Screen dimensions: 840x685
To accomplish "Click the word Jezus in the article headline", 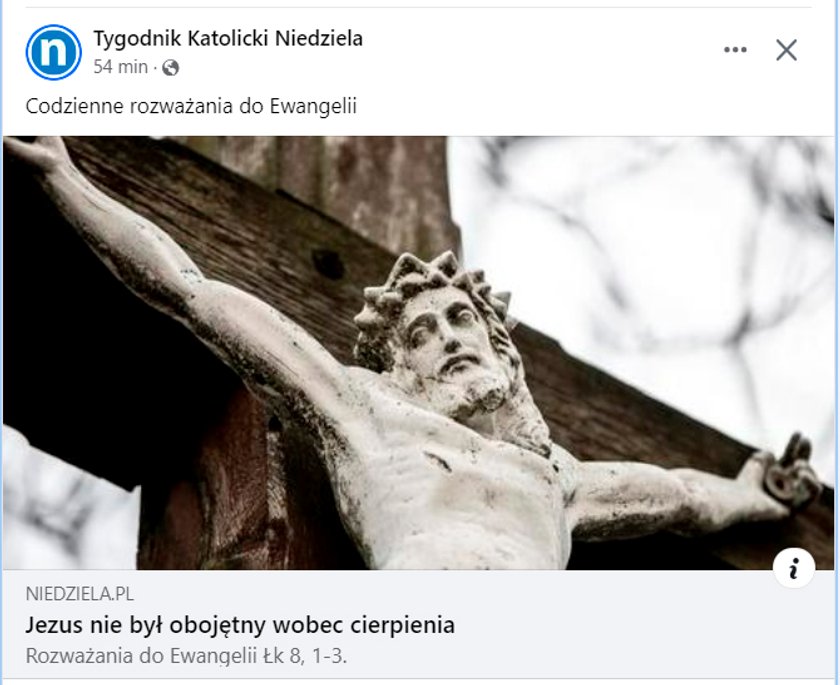I will 54,625.
